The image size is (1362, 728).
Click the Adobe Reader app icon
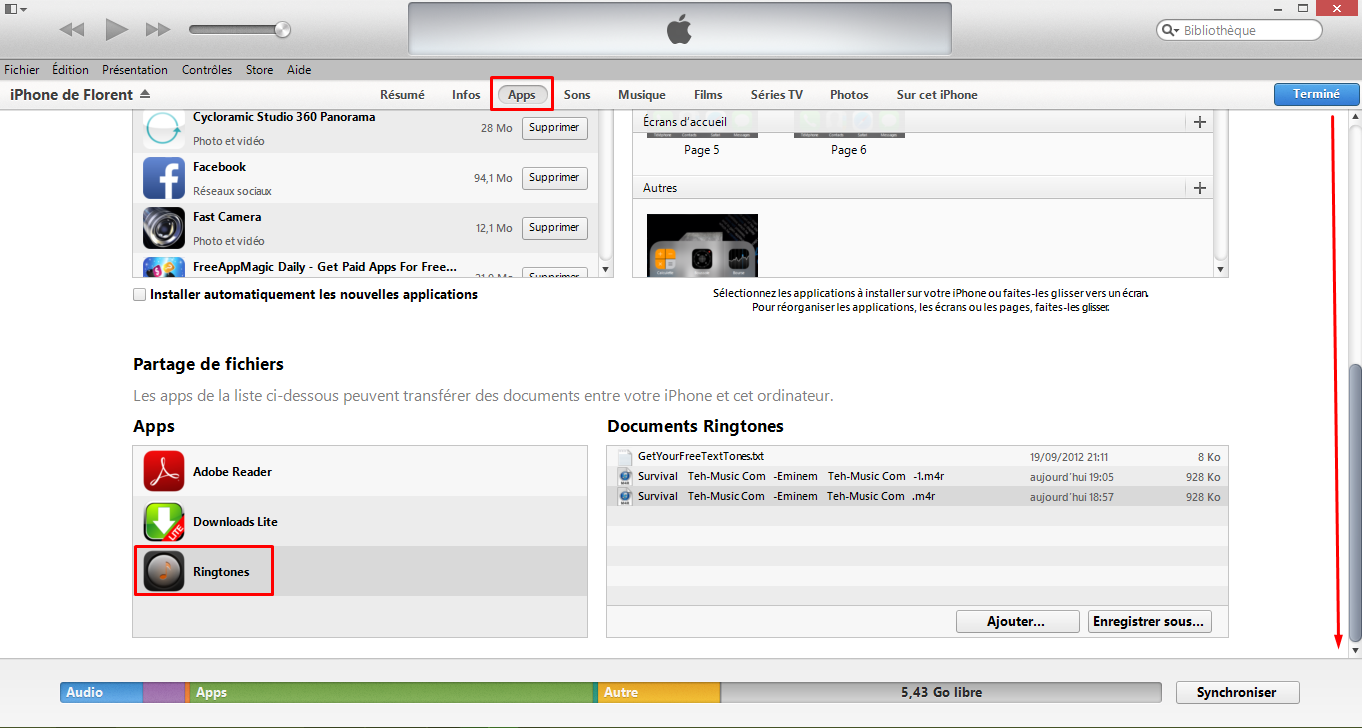pyautogui.click(x=163, y=472)
